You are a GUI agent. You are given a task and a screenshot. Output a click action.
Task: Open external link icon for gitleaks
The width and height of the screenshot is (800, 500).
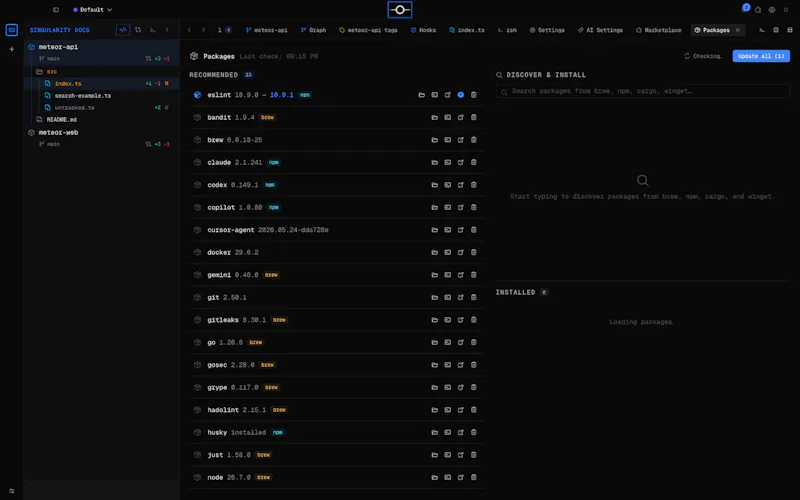(461, 319)
